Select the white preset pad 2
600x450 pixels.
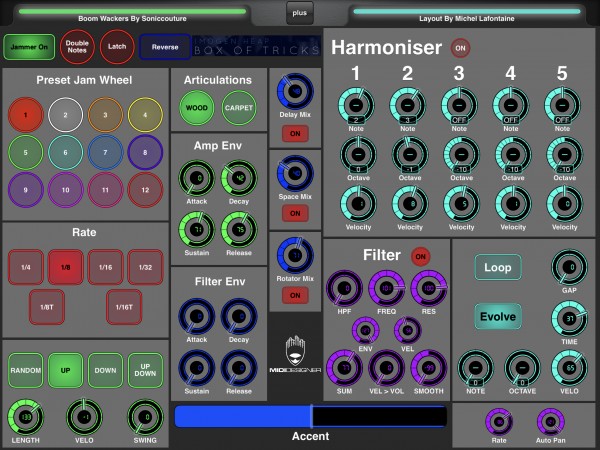65,115
